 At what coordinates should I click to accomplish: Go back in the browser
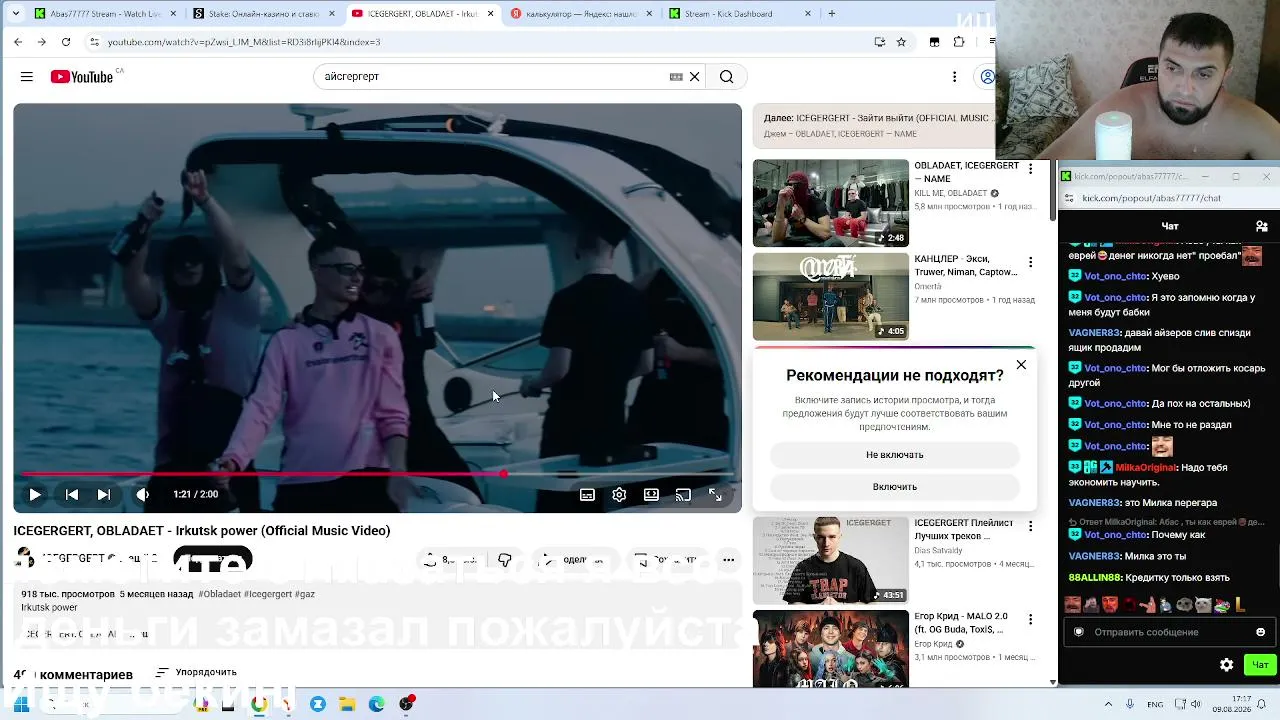click(x=18, y=42)
